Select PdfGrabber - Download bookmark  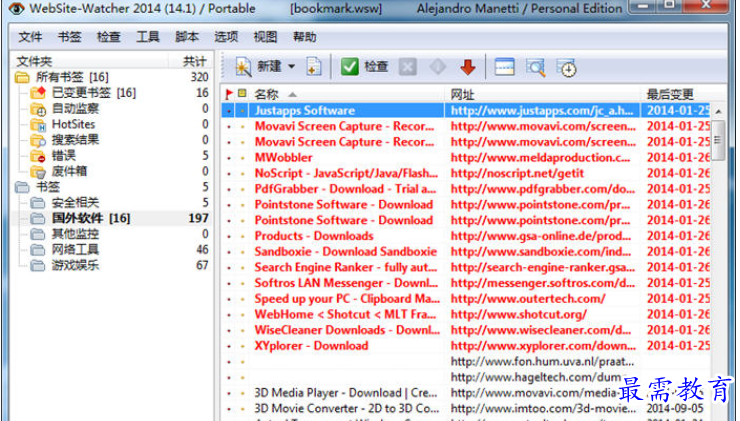(466, 189)
